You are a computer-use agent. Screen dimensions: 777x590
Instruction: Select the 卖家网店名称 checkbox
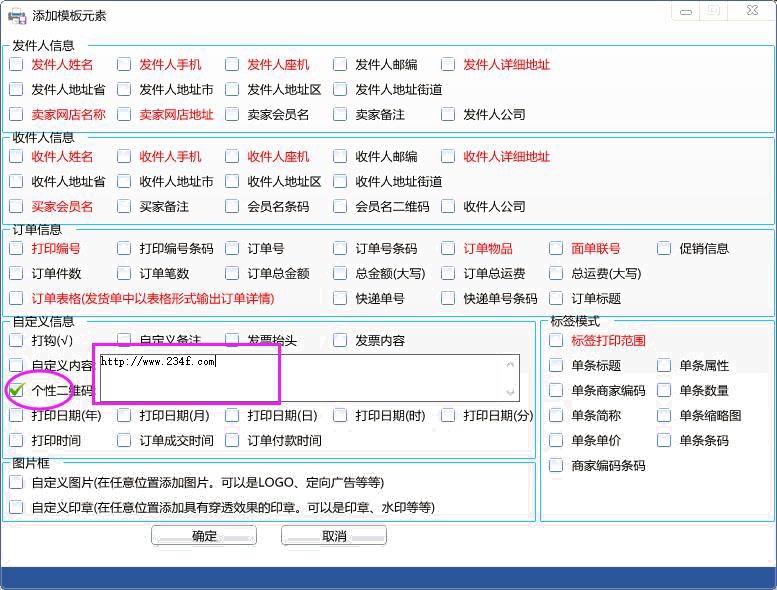click(x=17, y=115)
